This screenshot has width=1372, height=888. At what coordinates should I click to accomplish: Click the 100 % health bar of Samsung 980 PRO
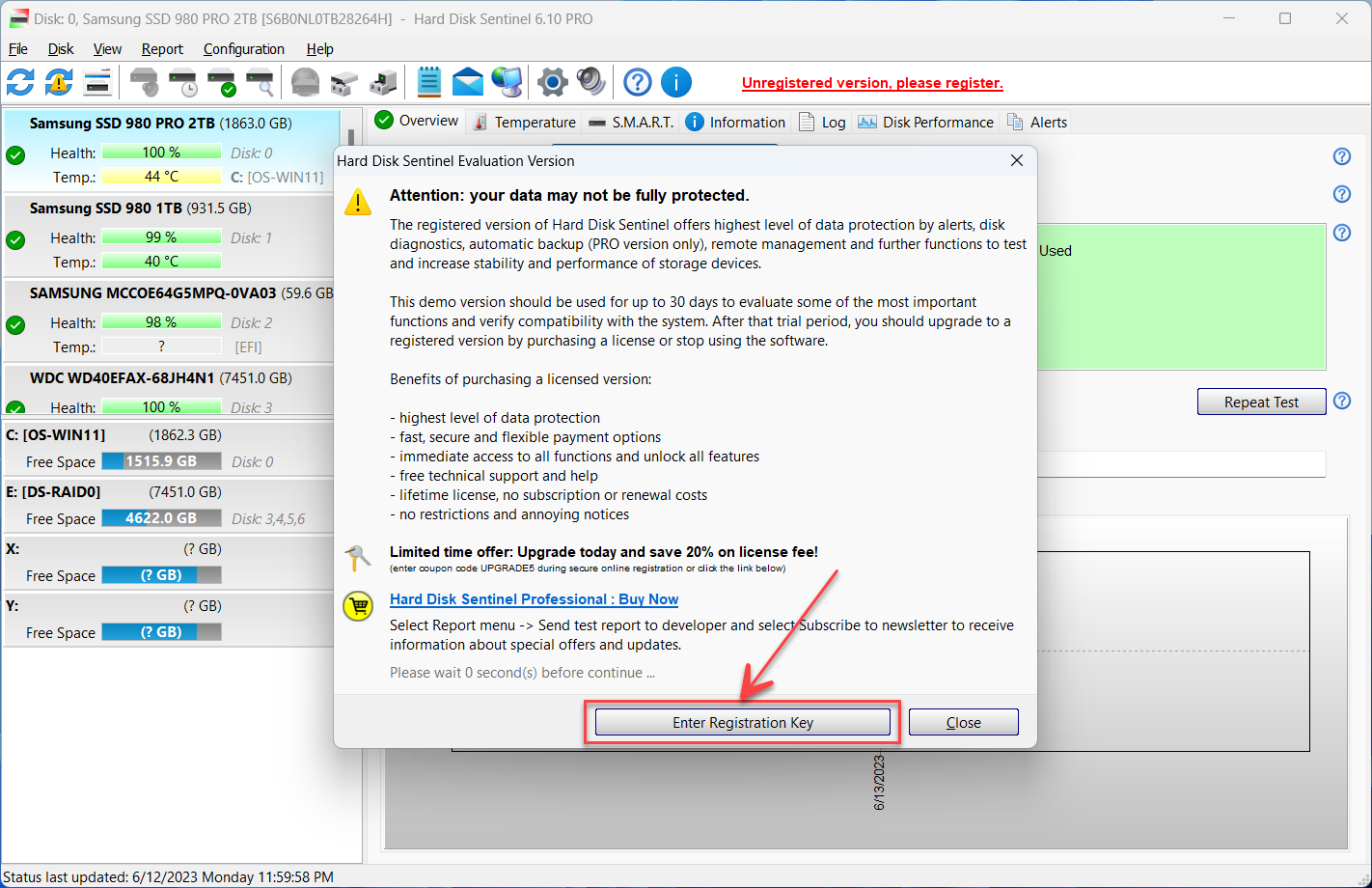click(x=161, y=153)
